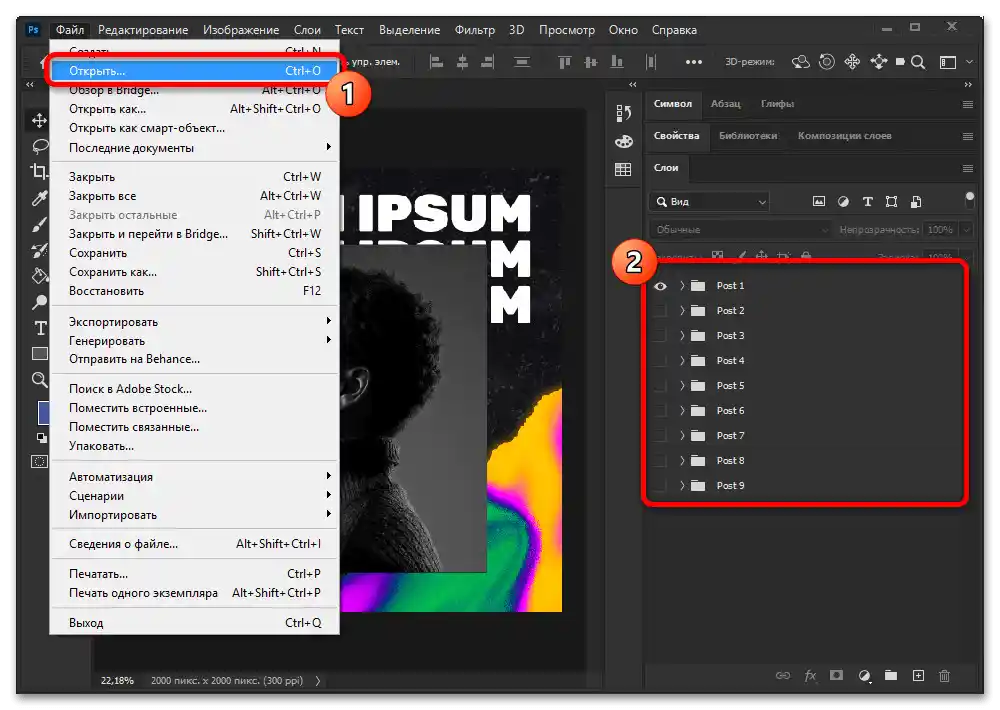Show the Post 4 layer group
This screenshot has height=710, width=1000.
[660, 360]
